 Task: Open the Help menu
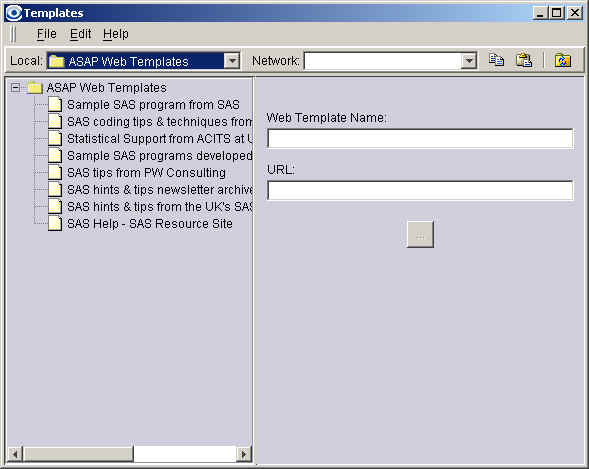pos(116,34)
